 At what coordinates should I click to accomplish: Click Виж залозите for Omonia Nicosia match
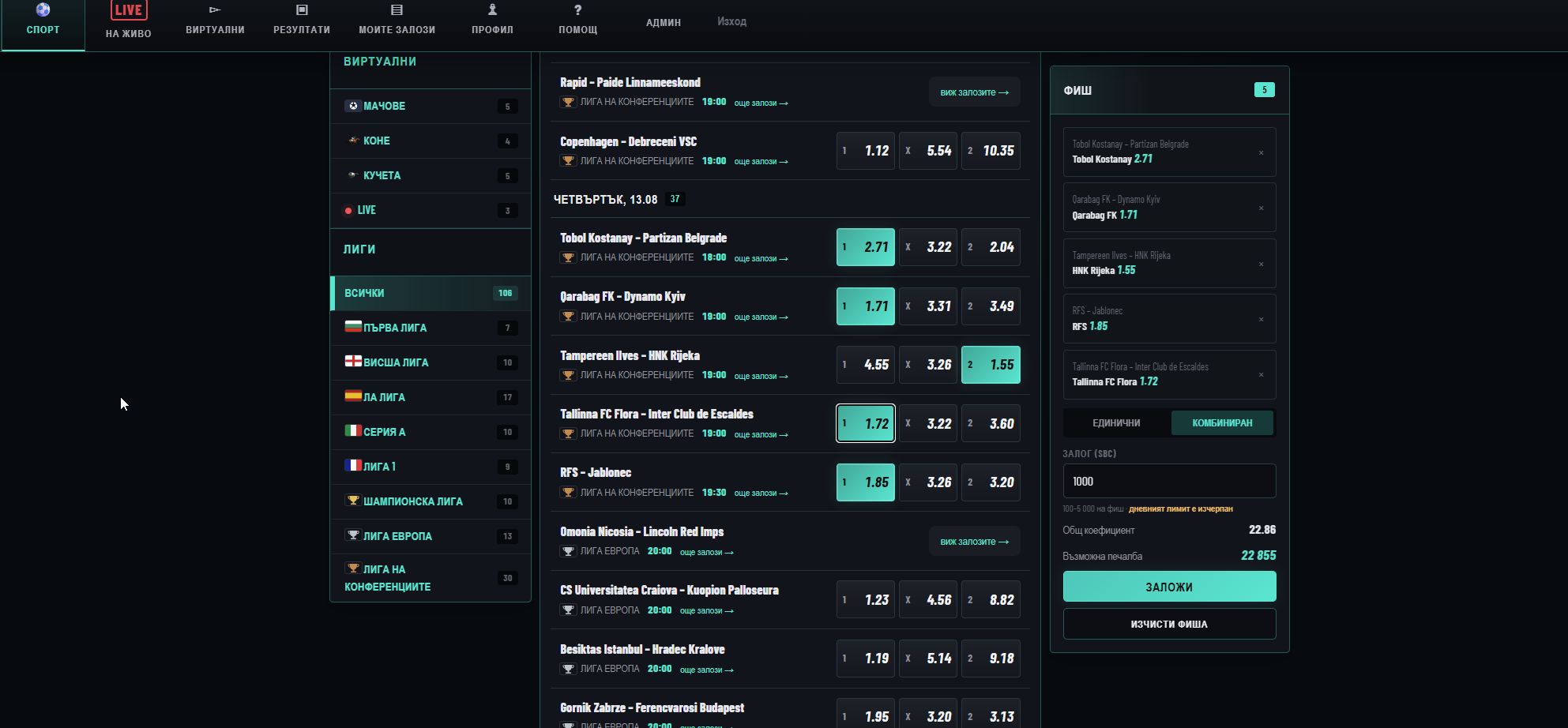[974, 542]
